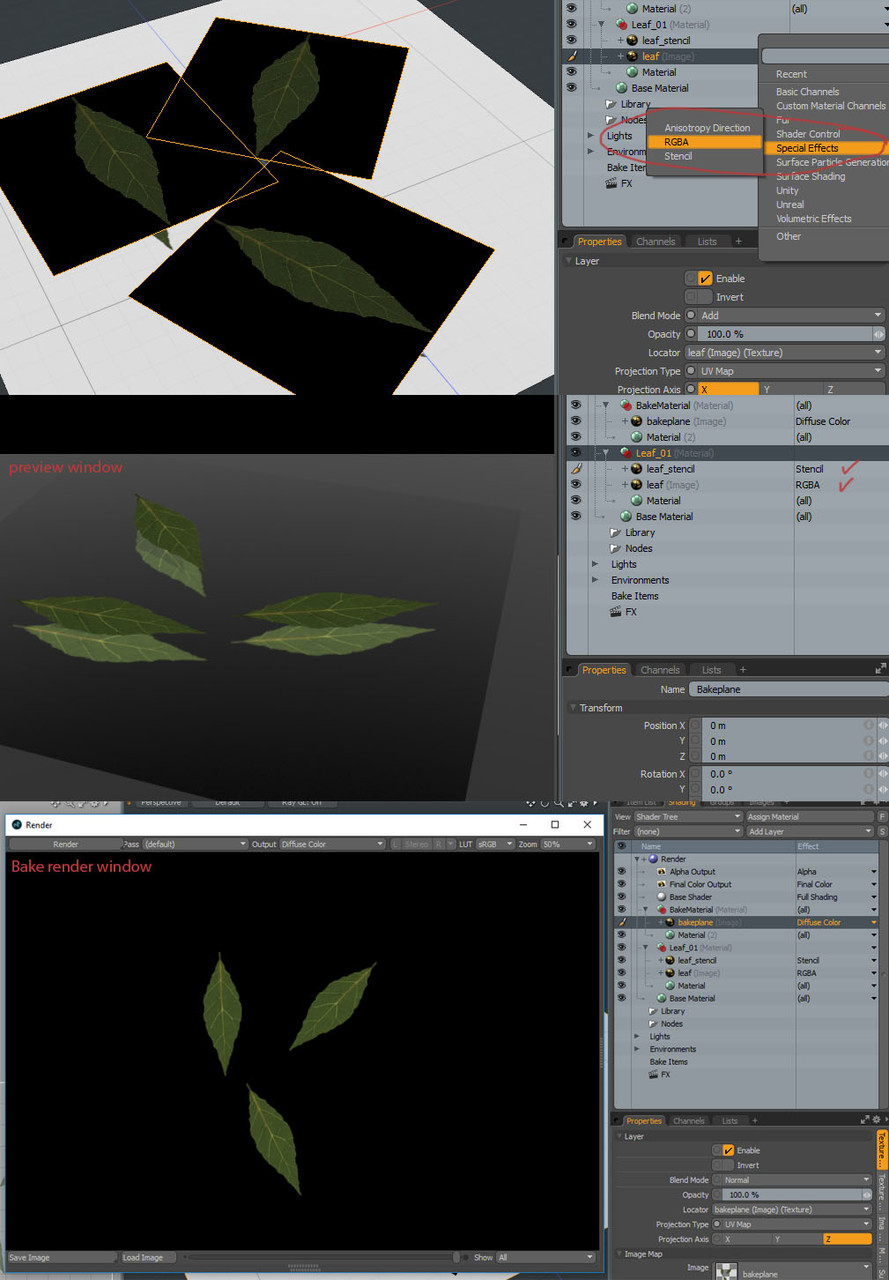Click the Base Shader sphere icon
889x1280 pixels.
661,897
